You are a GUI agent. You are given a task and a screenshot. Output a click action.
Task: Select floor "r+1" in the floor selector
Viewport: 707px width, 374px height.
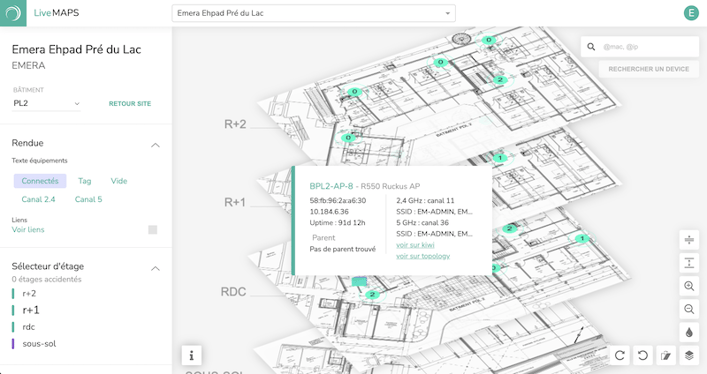(31, 310)
